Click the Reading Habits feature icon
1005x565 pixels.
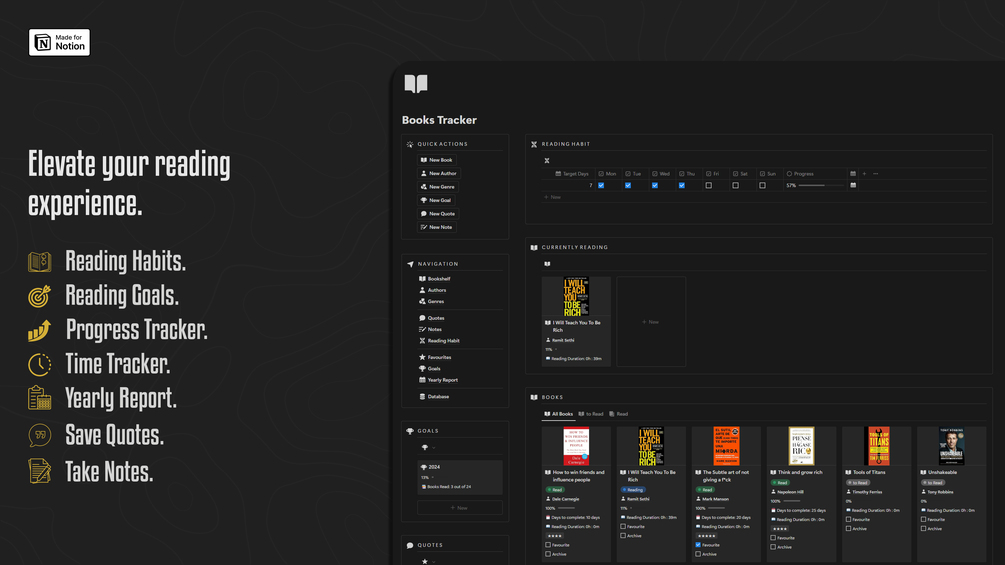40,261
